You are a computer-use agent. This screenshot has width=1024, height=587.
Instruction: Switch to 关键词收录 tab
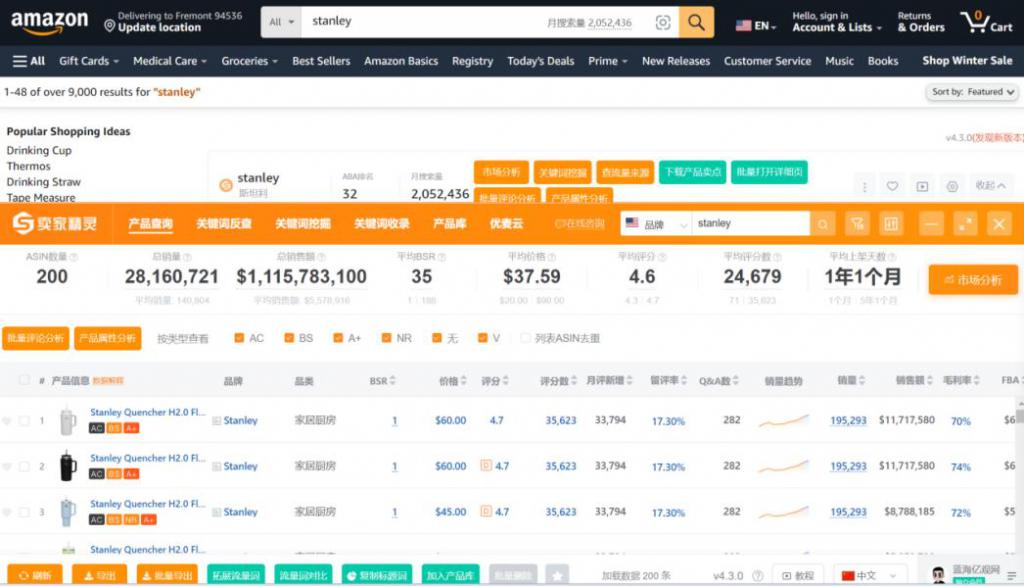pyautogui.click(x=381, y=224)
